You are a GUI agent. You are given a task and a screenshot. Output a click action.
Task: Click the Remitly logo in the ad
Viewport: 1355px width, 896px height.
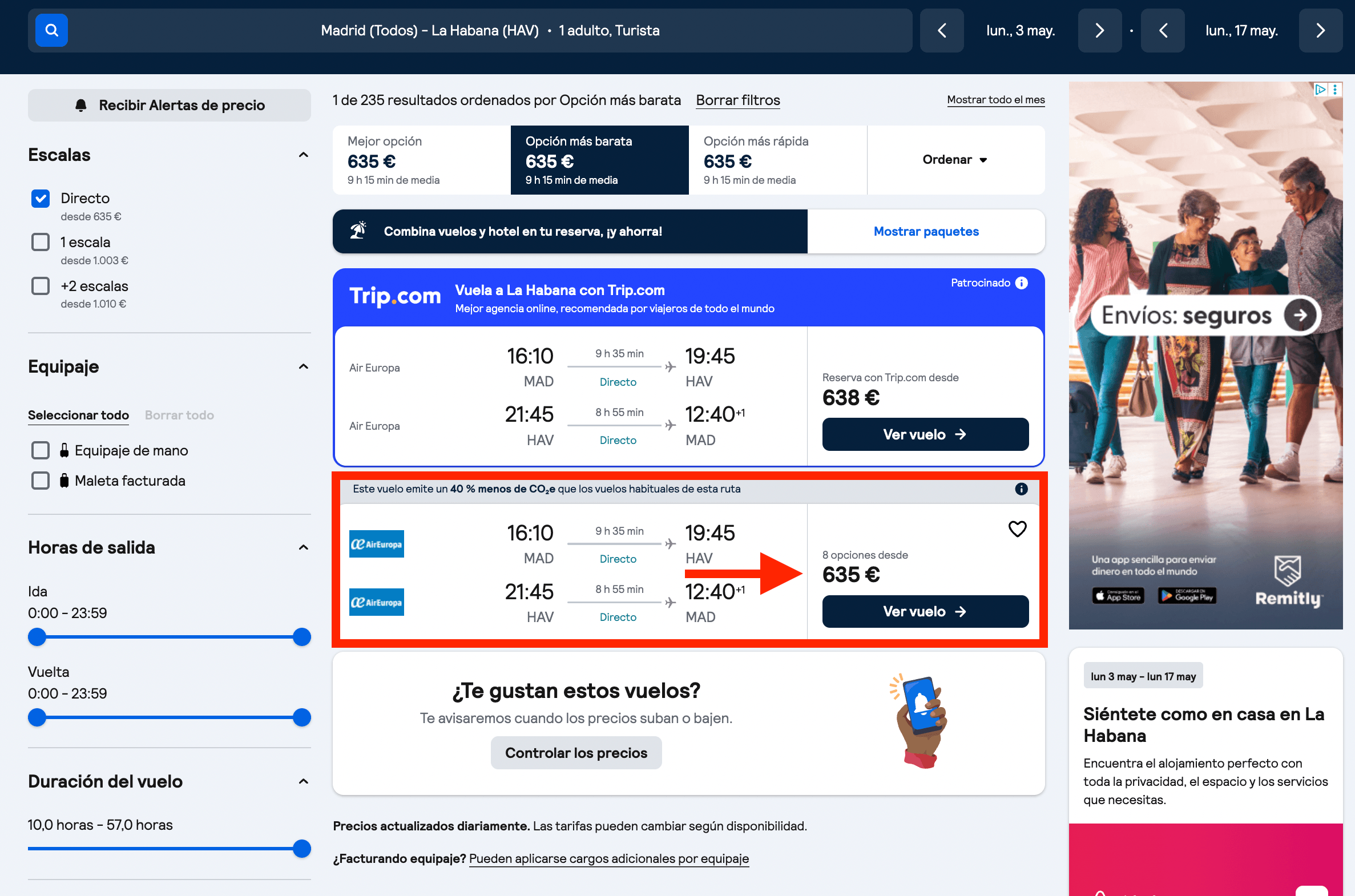click(1288, 581)
